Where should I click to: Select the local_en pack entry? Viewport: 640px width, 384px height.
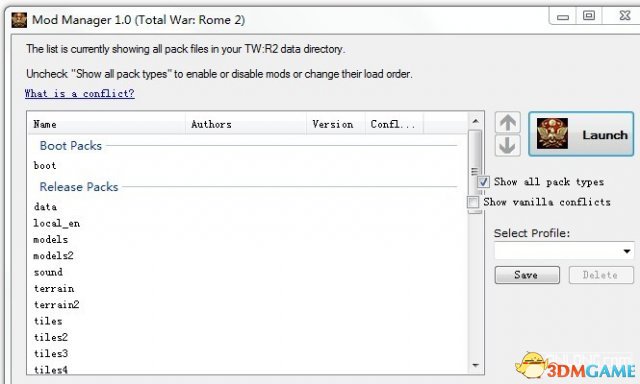point(56,223)
